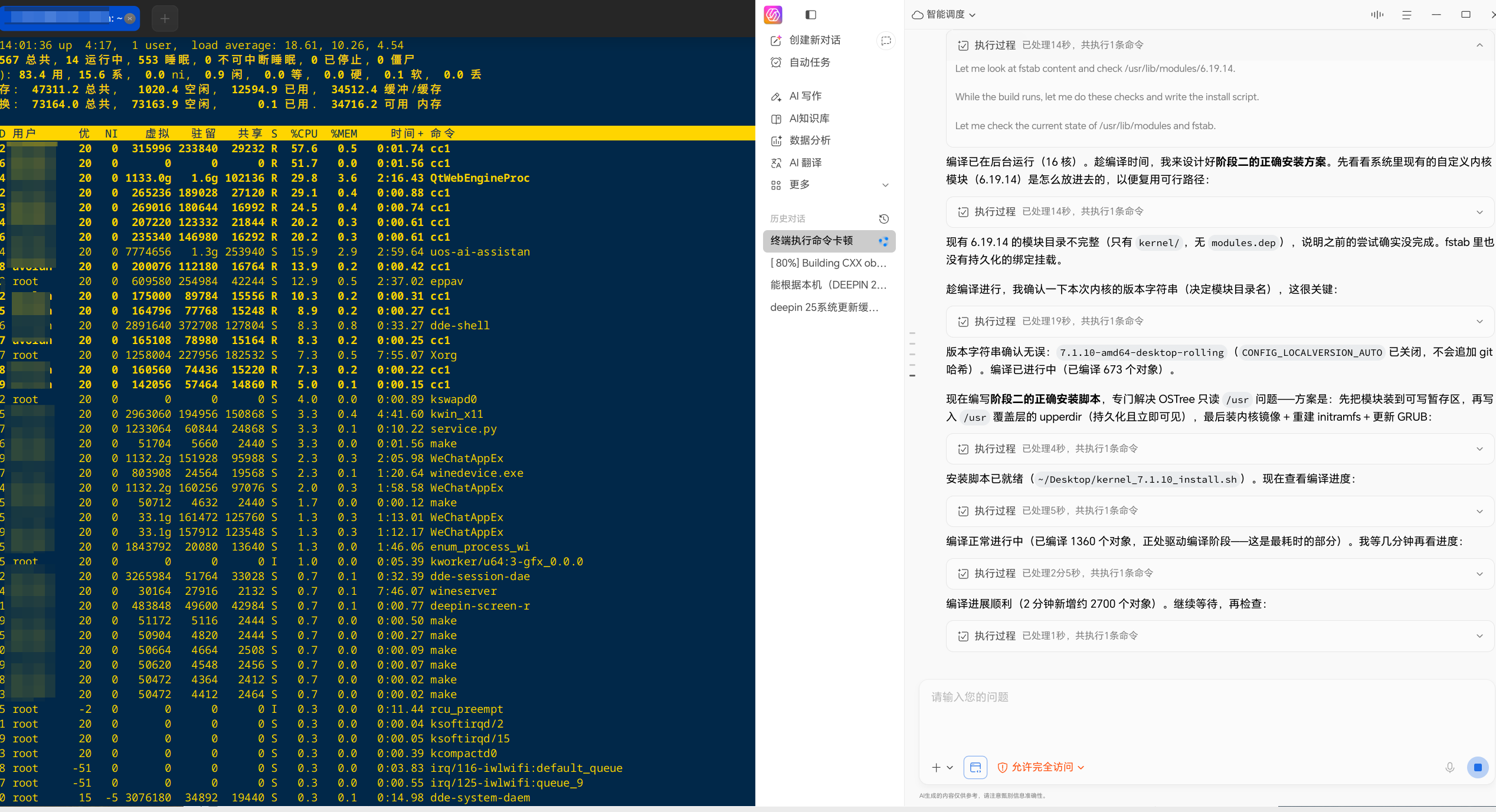
Task: Click the history clock icon next to 历史对话
Action: coord(883,218)
